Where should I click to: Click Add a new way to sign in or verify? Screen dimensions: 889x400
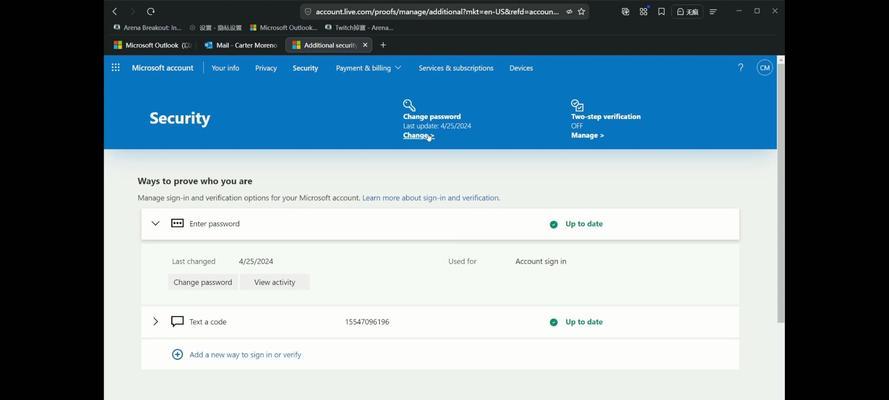pos(245,355)
